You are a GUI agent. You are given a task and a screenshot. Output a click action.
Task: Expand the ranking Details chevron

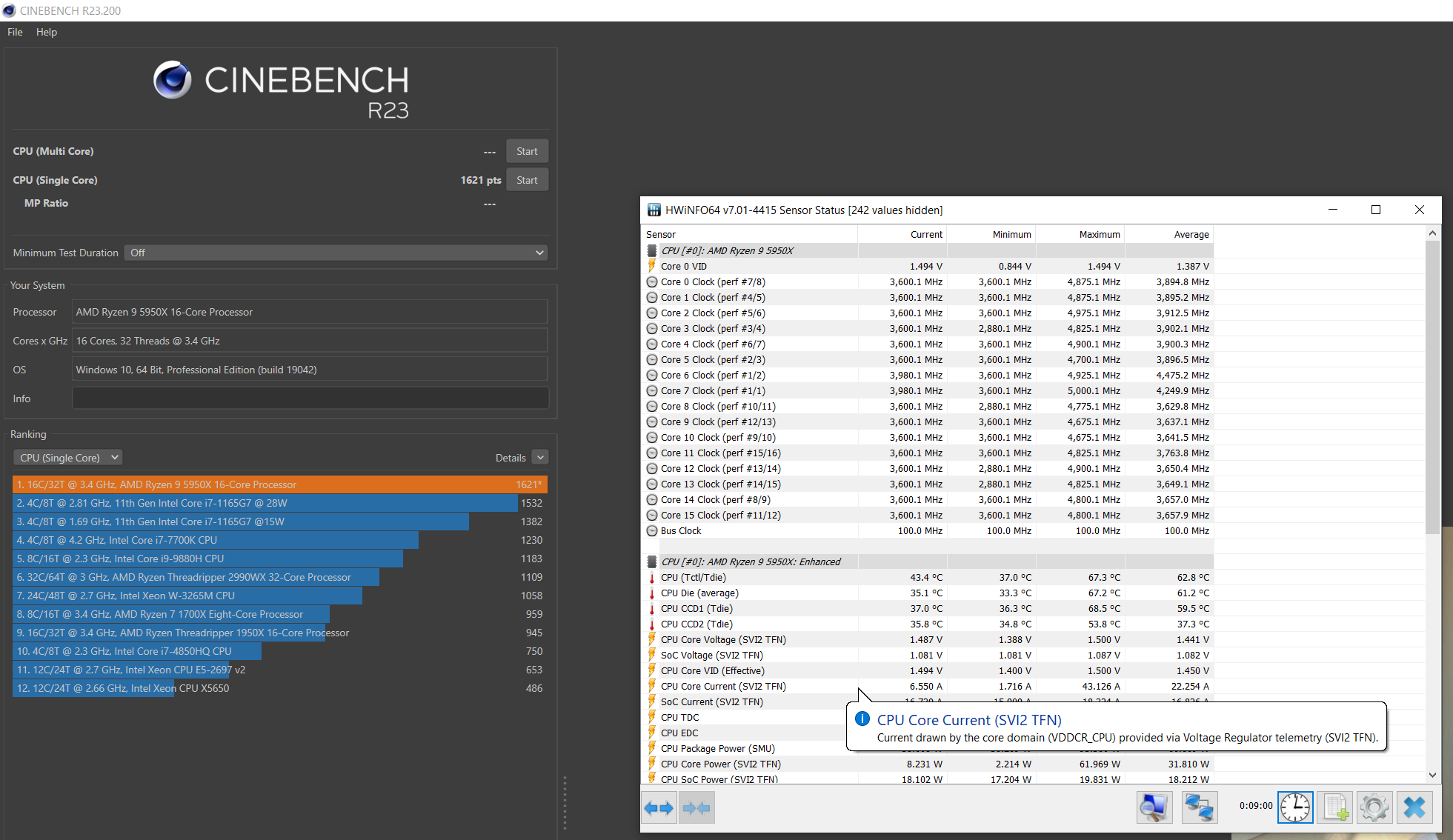(540, 458)
